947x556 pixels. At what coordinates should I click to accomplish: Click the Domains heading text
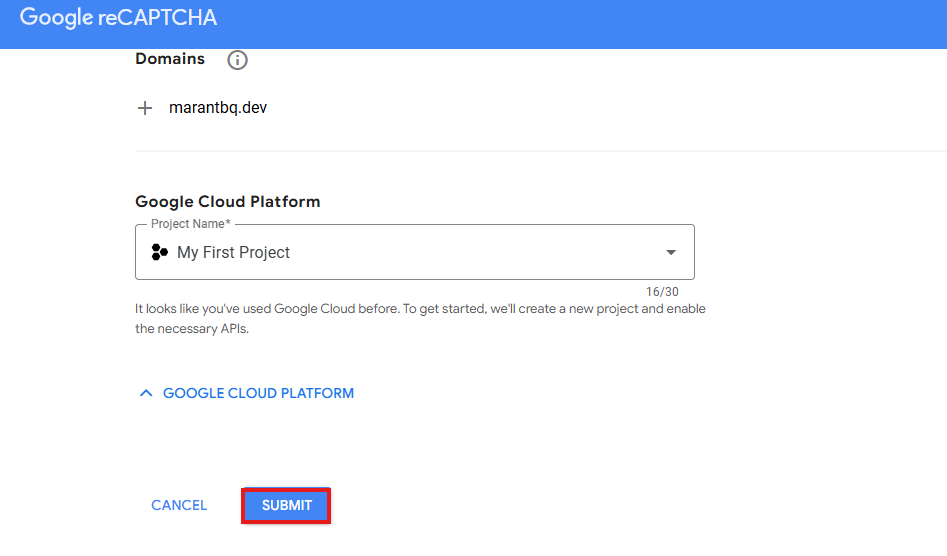click(170, 59)
